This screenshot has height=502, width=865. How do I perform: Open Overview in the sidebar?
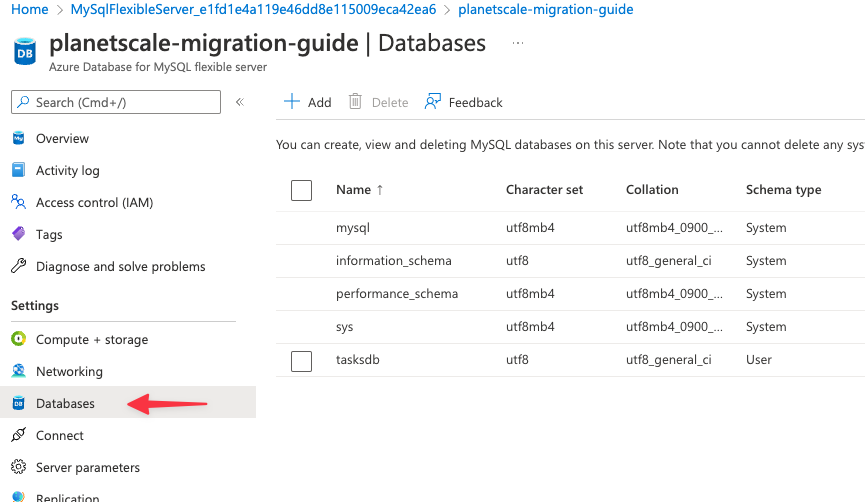point(62,138)
